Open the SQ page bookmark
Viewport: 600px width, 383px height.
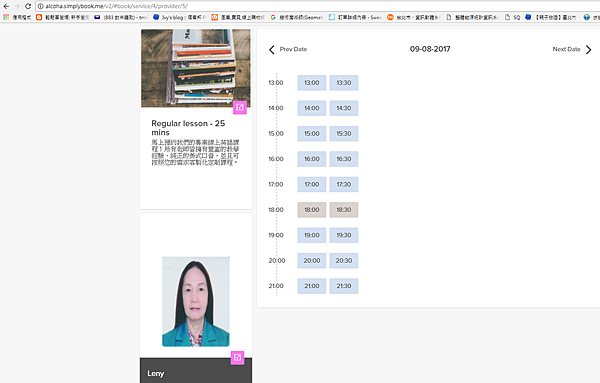pyautogui.click(x=513, y=17)
